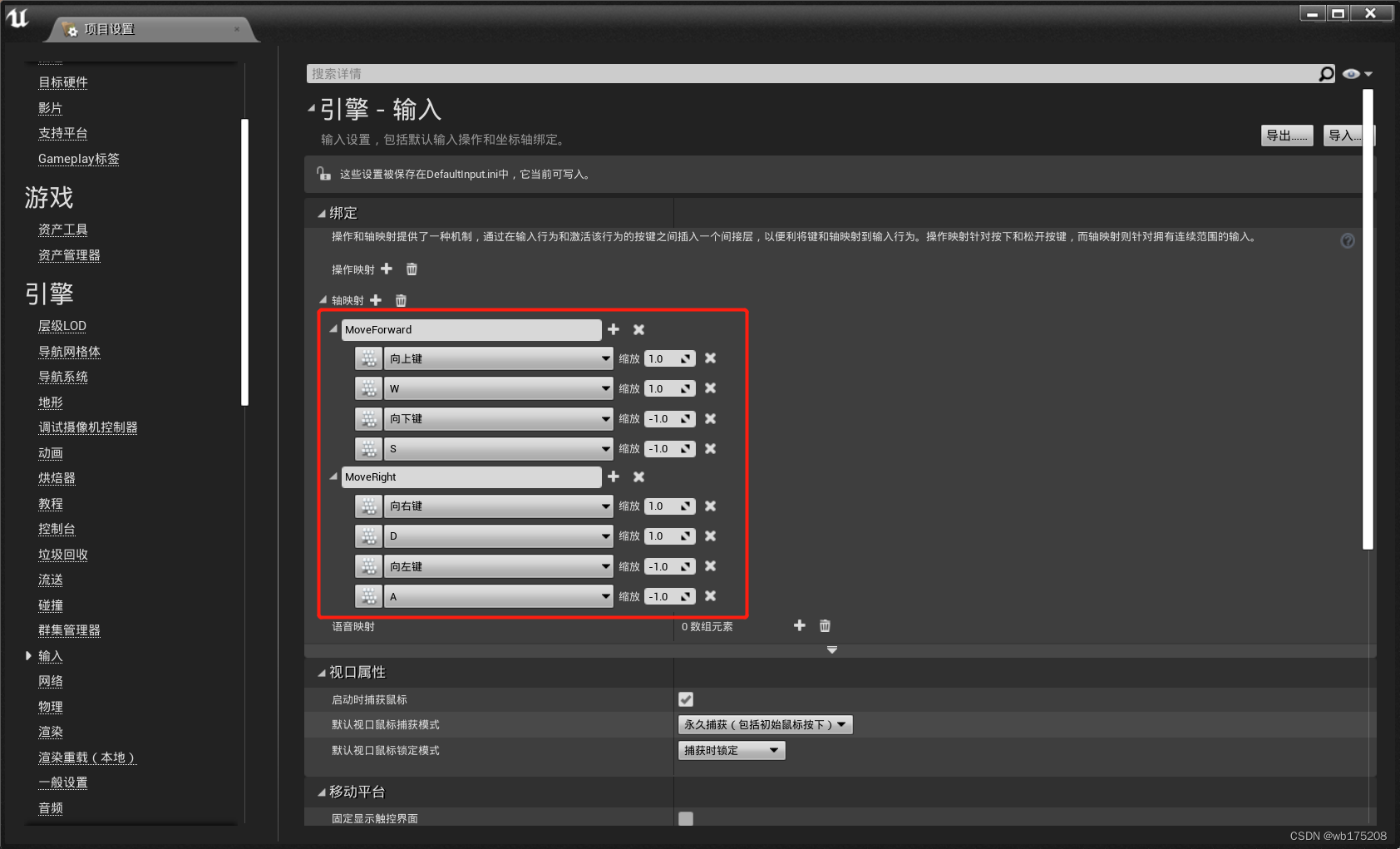Open 默认视口鼠标捕获模式 dropdown

[x=763, y=724]
